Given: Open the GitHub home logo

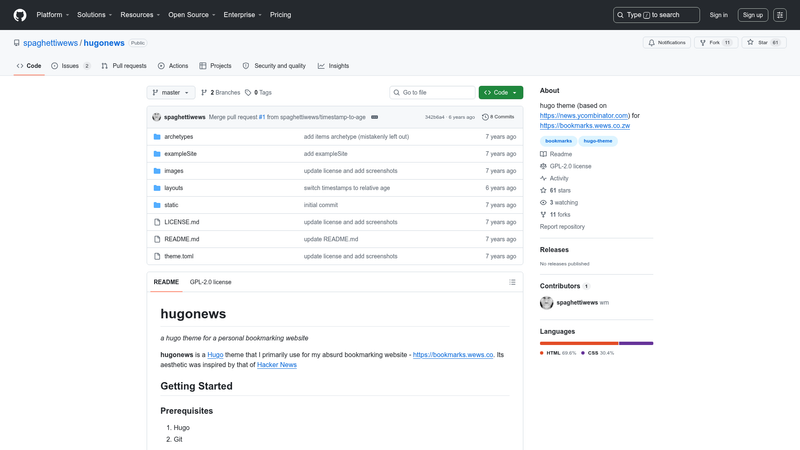Looking at the screenshot, I should point(20,15).
